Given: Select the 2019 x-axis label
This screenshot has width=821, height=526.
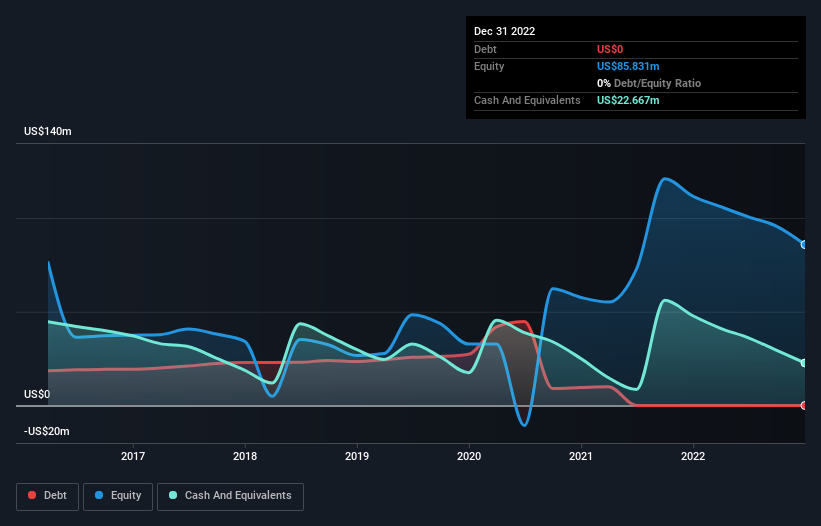Looking at the screenshot, I should pos(357,456).
